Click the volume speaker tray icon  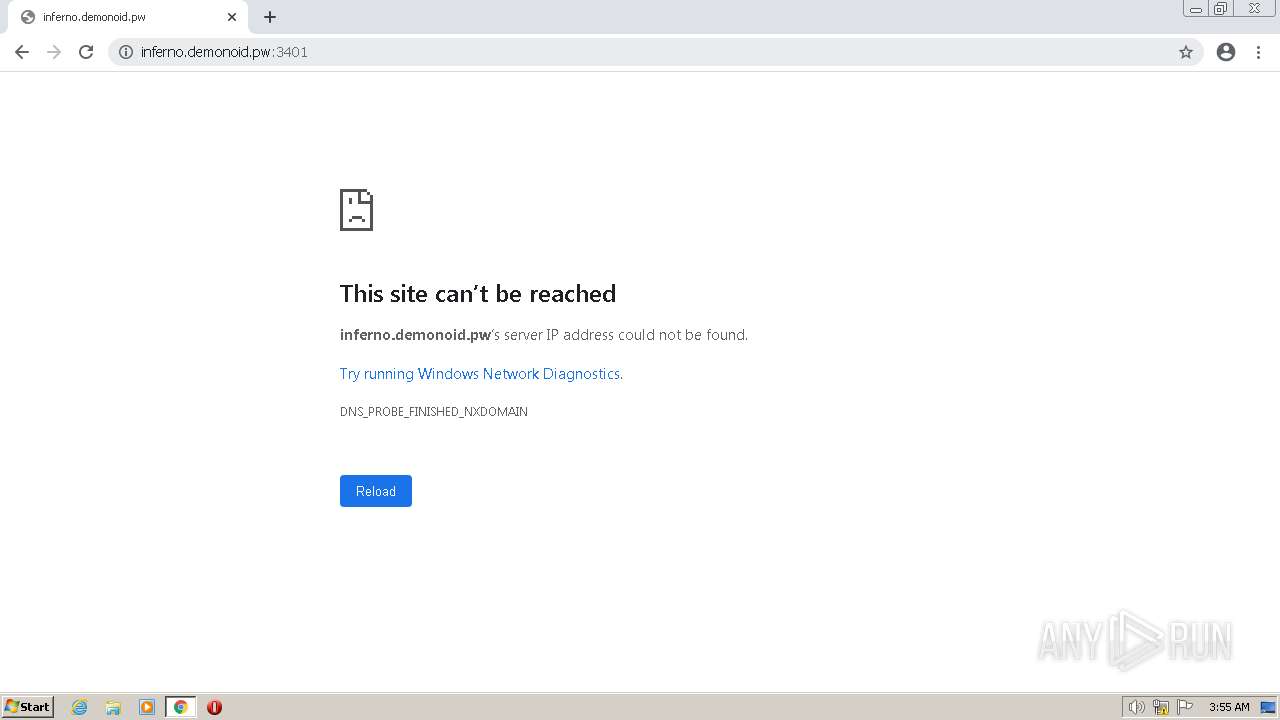coord(1136,707)
